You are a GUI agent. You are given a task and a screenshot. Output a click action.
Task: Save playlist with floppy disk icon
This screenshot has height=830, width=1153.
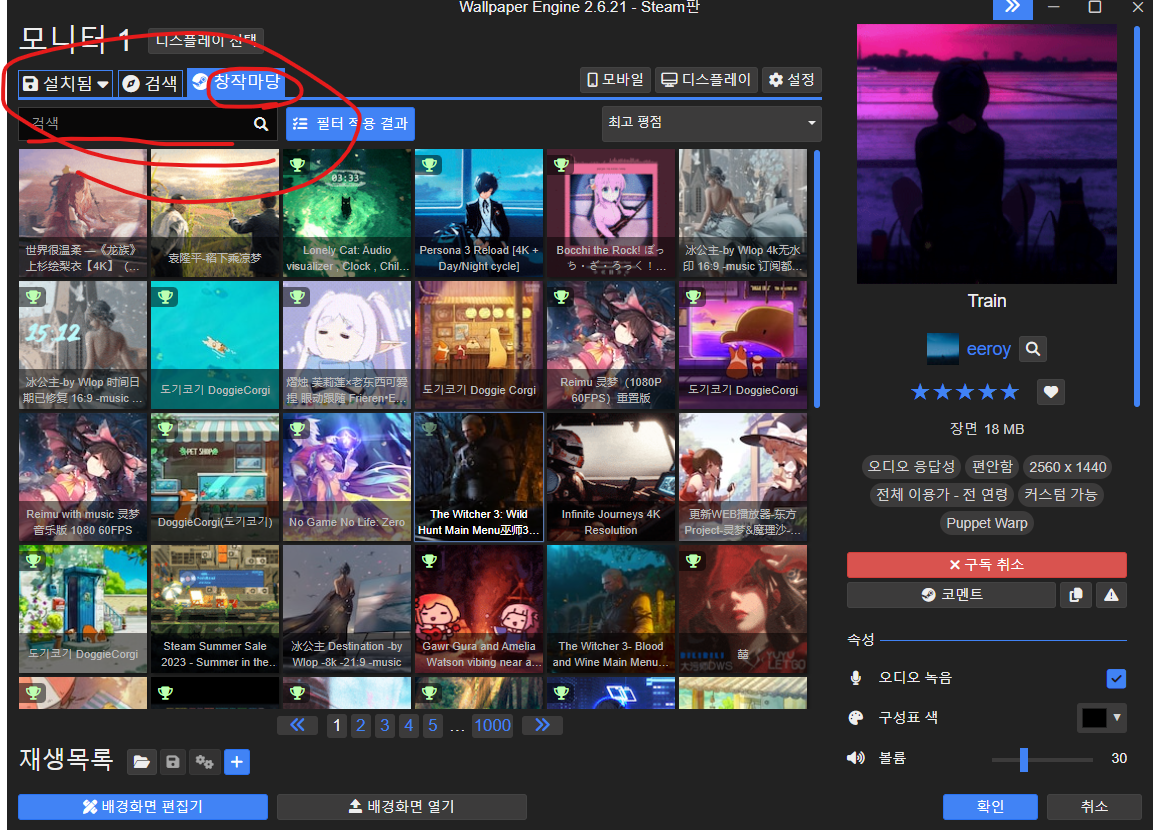click(173, 762)
